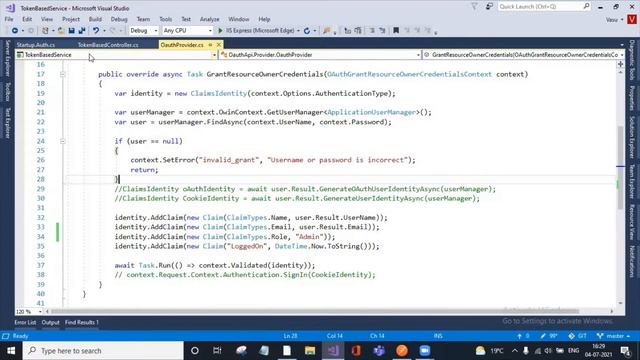Screen dimensions: 640x360
Task: Open the Server Explorer side tab
Action: click(7, 58)
